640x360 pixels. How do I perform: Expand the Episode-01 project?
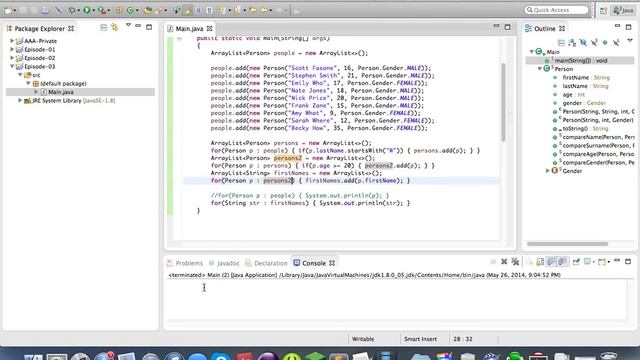click(x=12, y=49)
